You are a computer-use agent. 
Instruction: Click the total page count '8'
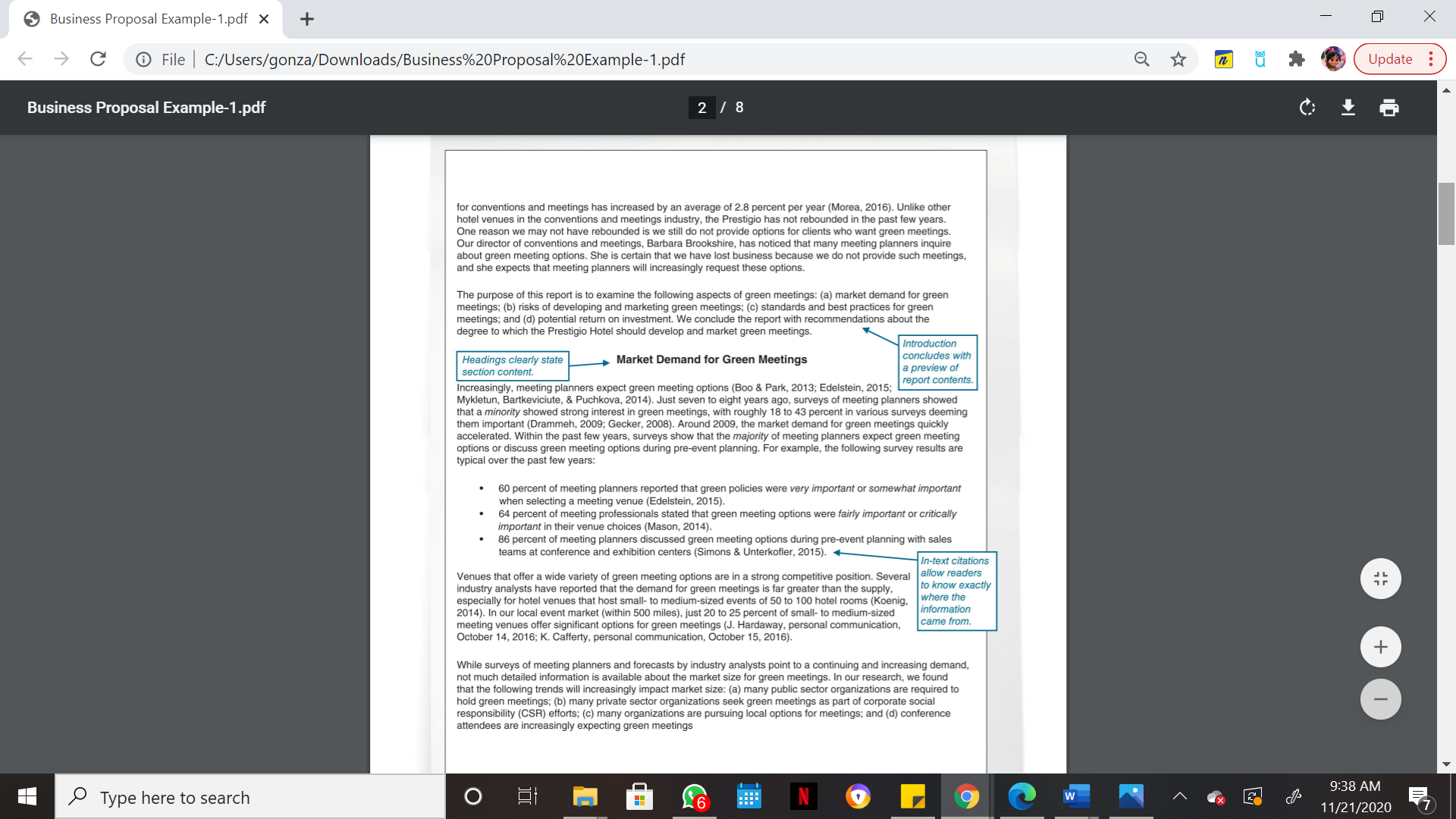click(x=739, y=108)
